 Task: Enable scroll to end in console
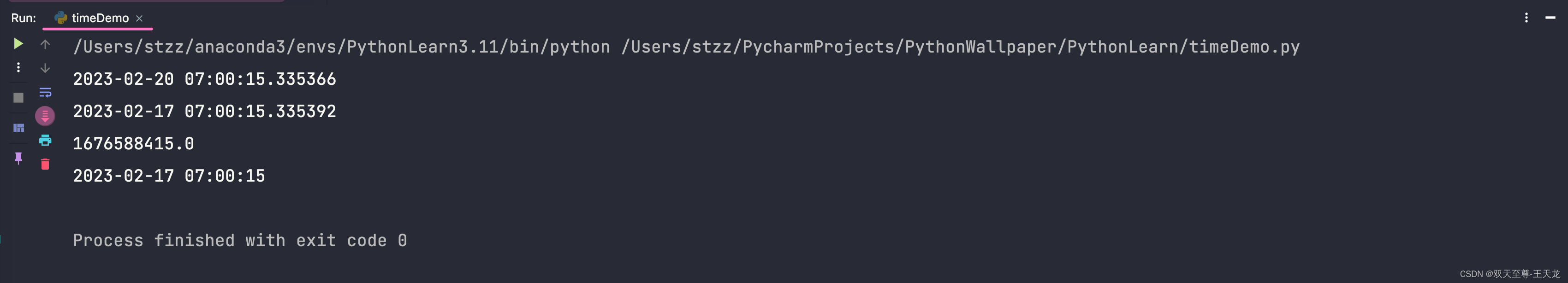(46, 116)
